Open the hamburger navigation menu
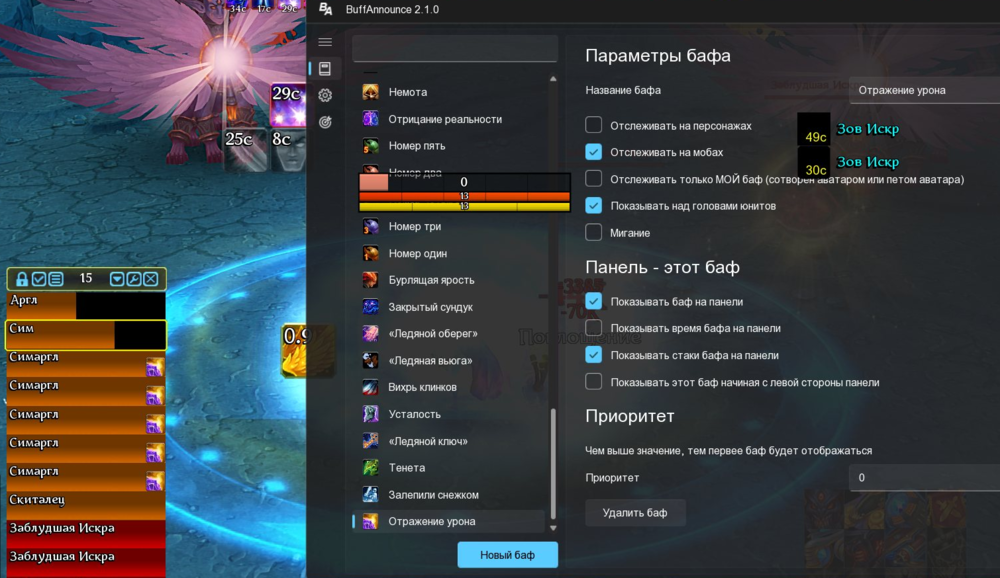The width and height of the screenshot is (1000, 578). [324, 42]
